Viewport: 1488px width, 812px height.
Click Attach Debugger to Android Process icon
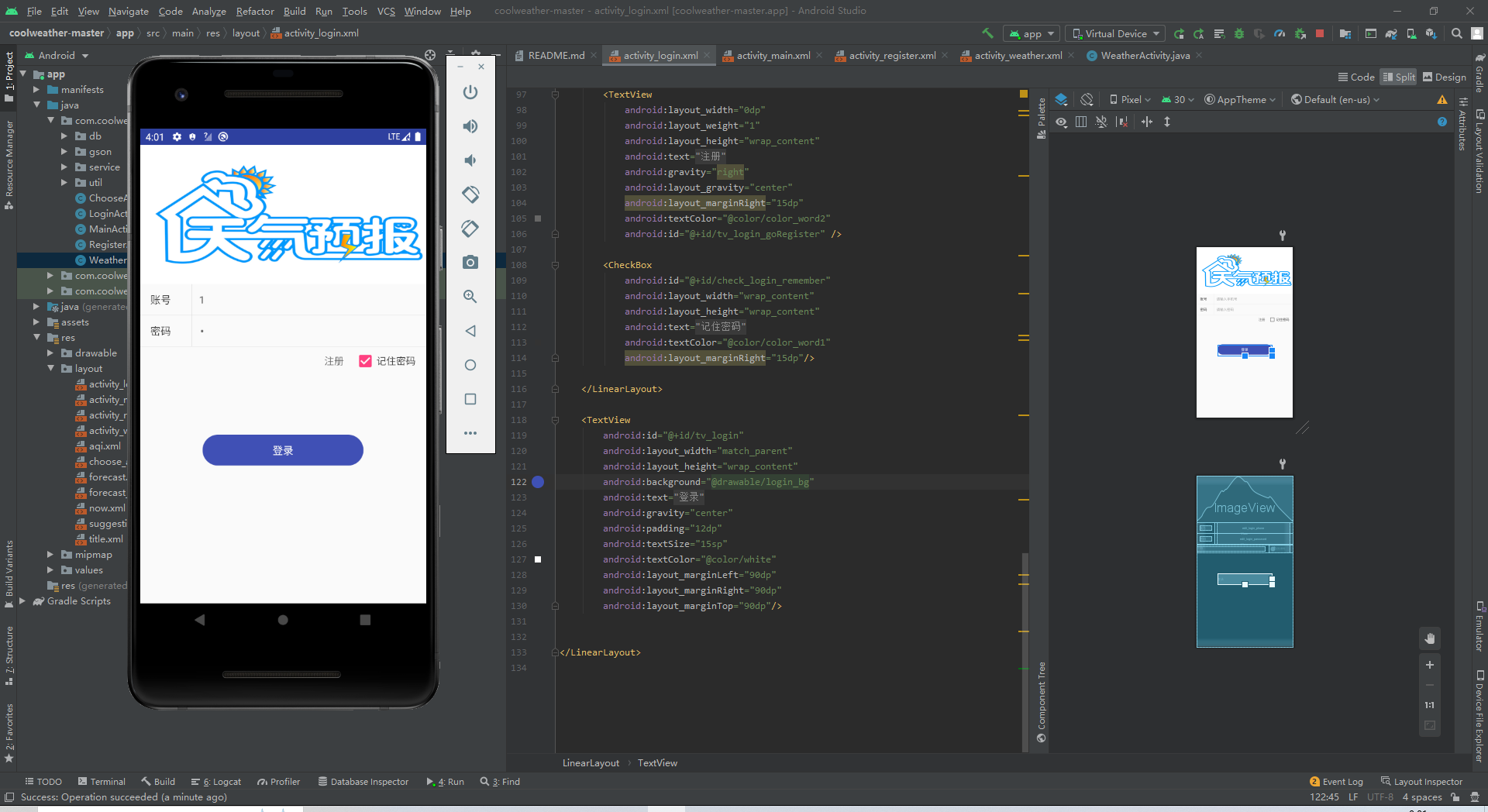click(x=1300, y=33)
